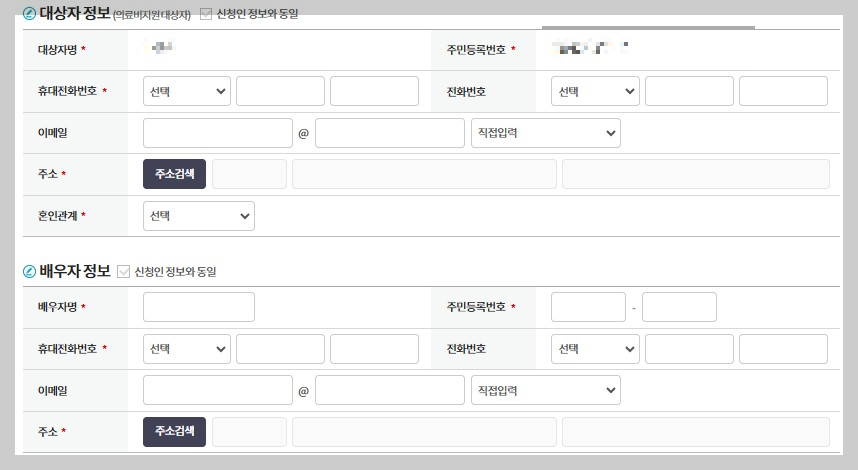Focus 대상자 휴대전화번호 last digits field

point(374,91)
